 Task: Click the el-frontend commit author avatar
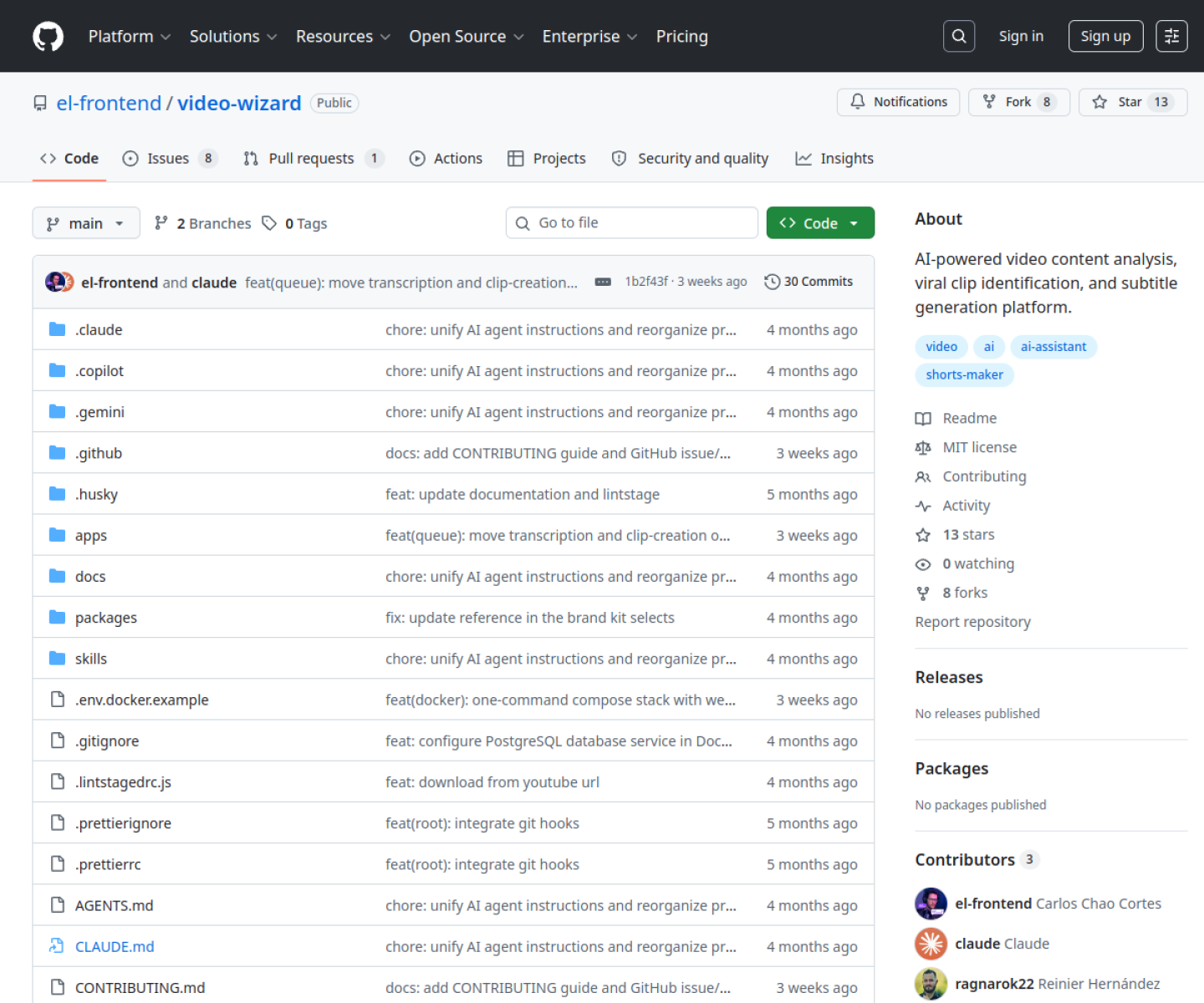(55, 282)
